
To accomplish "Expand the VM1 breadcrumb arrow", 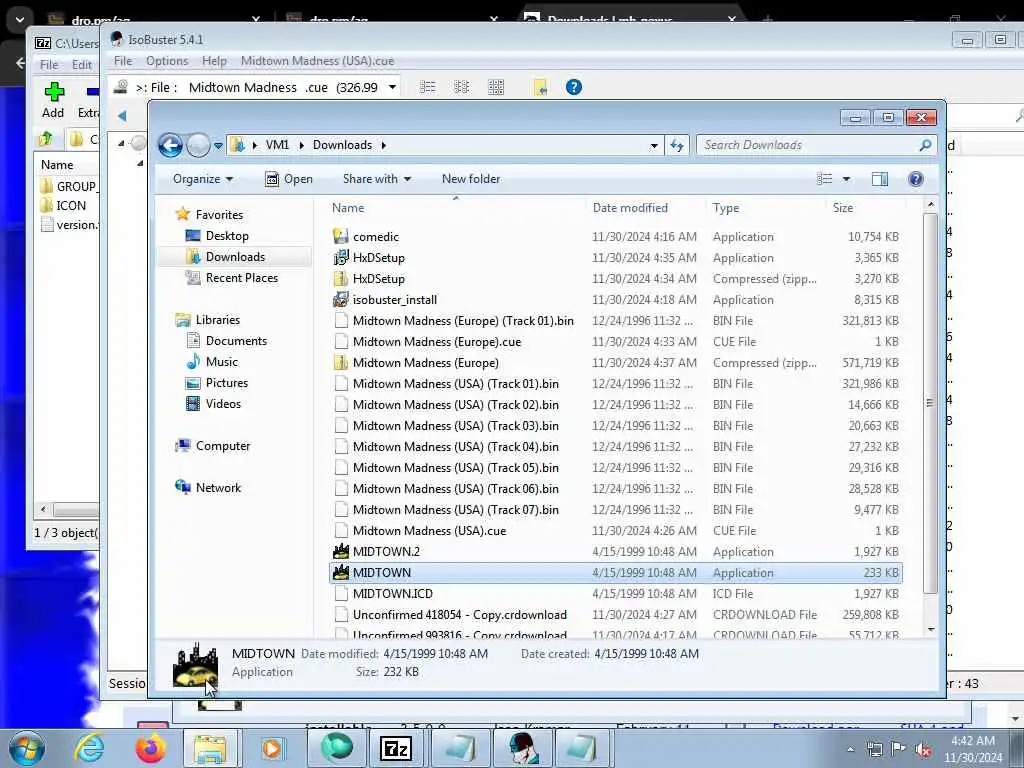I will coord(301,145).
